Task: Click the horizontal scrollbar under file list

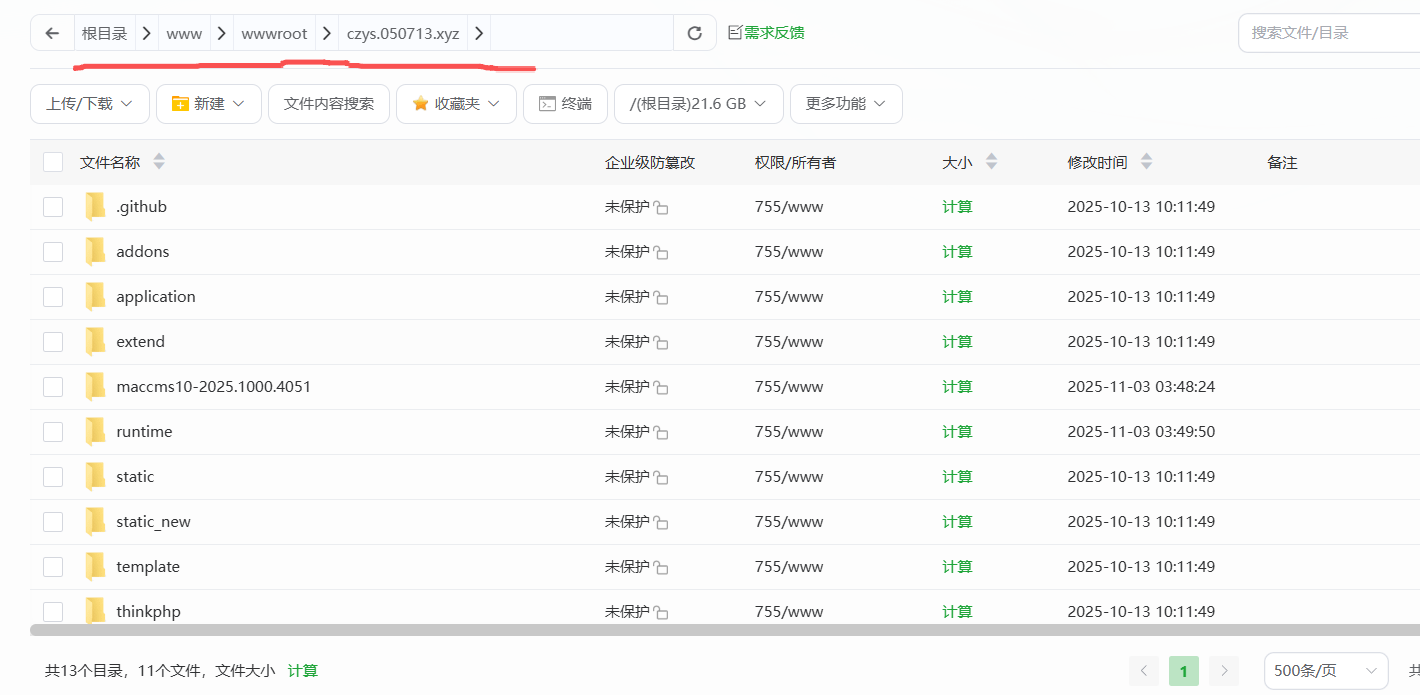Action: [x=700, y=630]
